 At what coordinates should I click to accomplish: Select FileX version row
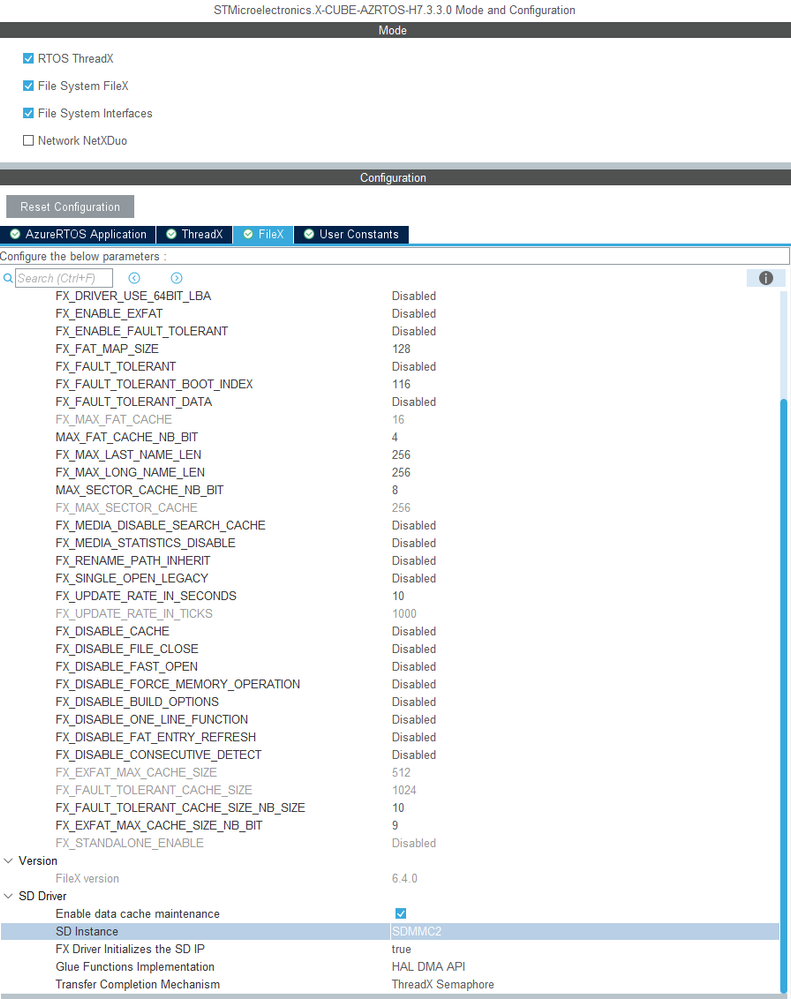click(x=389, y=879)
